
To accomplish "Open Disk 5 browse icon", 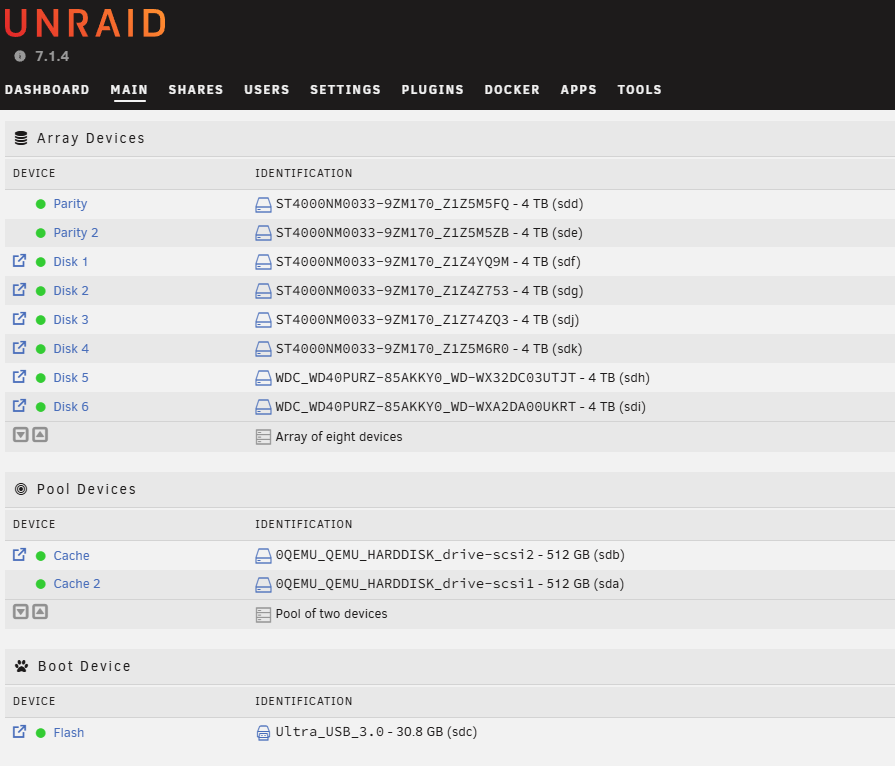I will point(19,377).
